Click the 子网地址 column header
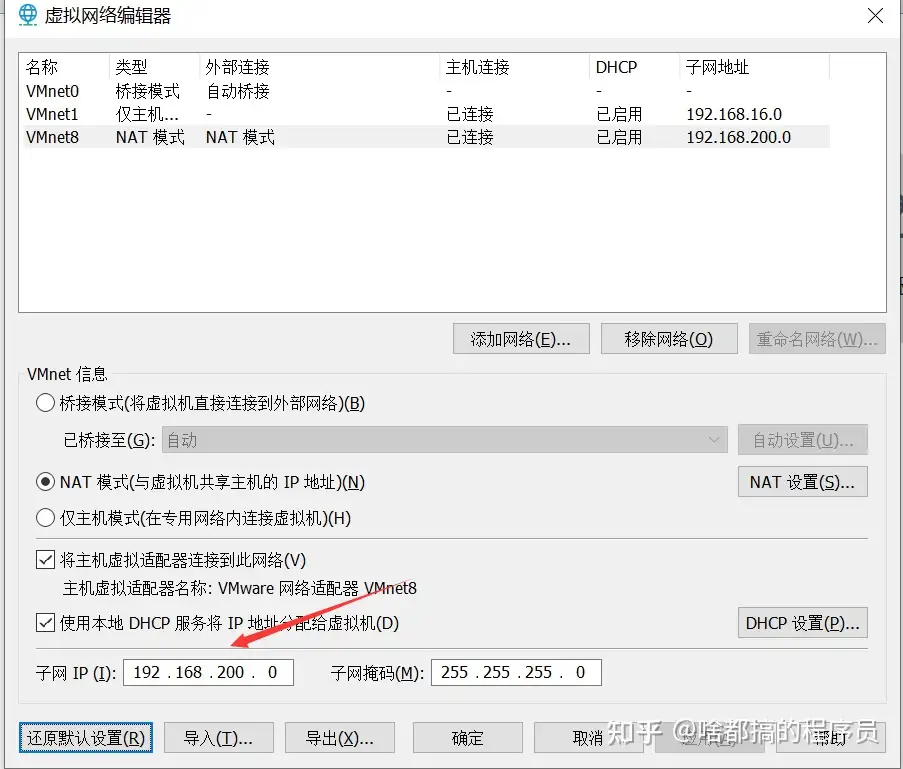The height and width of the screenshot is (769, 903). pyautogui.click(x=754, y=67)
